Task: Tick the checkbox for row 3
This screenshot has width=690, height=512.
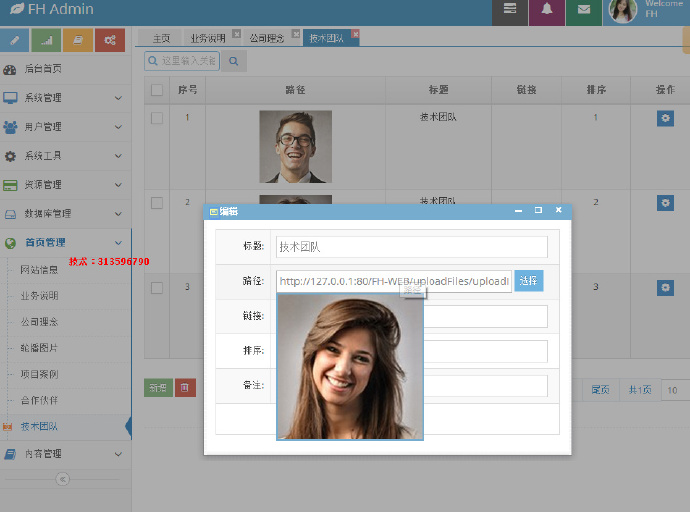Action: tap(157, 288)
